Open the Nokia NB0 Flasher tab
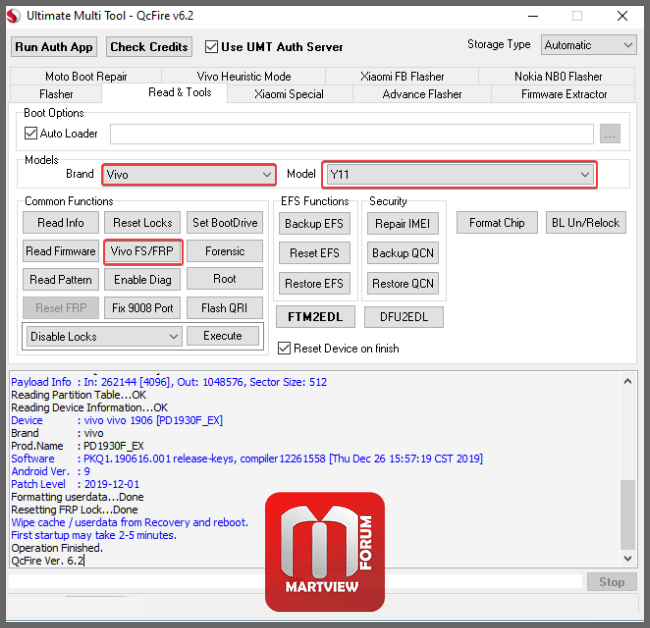The width and height of the screenshot is (650, 628). pyautogui.click(x=558, y=76)
